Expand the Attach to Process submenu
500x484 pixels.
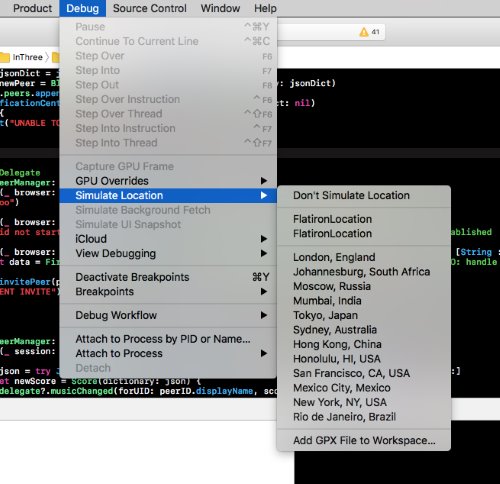tap(168, 353)
